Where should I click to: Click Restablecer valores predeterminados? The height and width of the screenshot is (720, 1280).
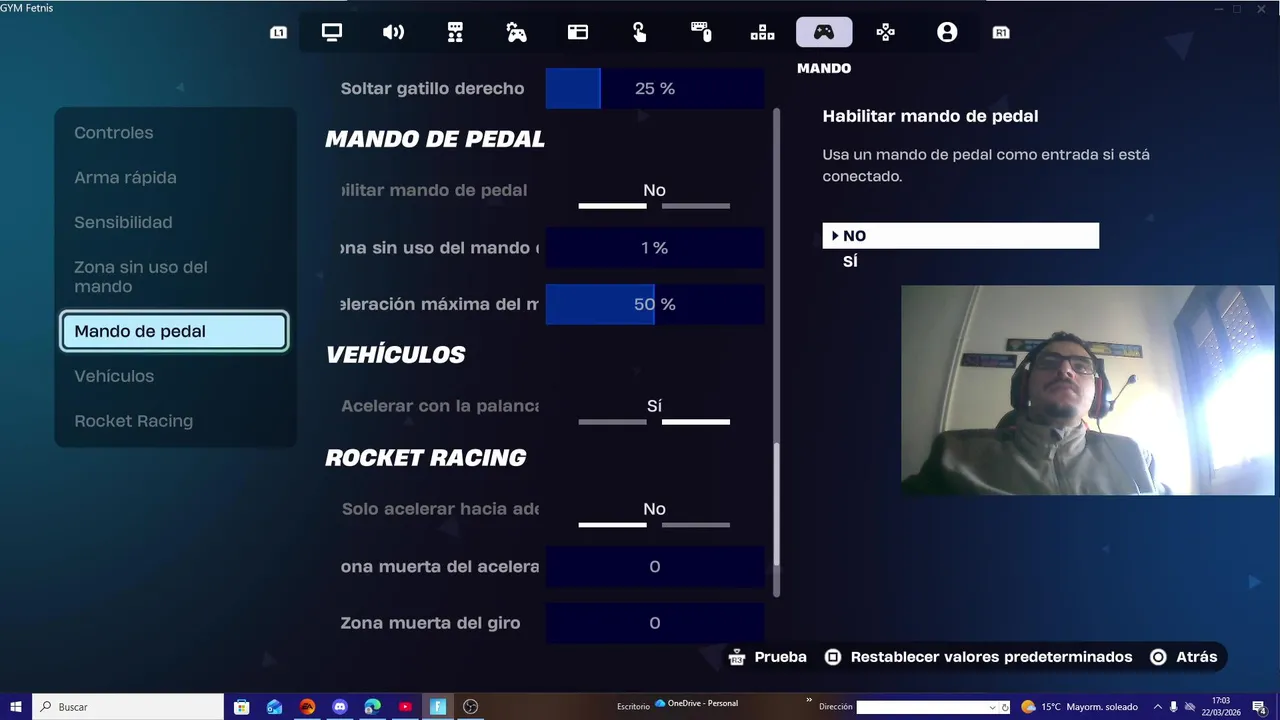(x=979, y=657)
